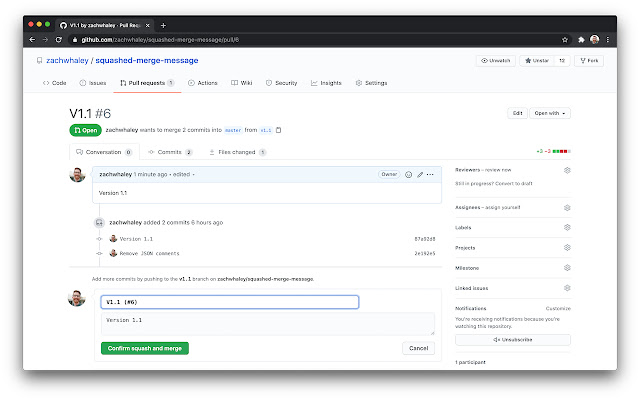Click the author avatar beside the comment
The image size is (640, 400).
tap(77, 175)
